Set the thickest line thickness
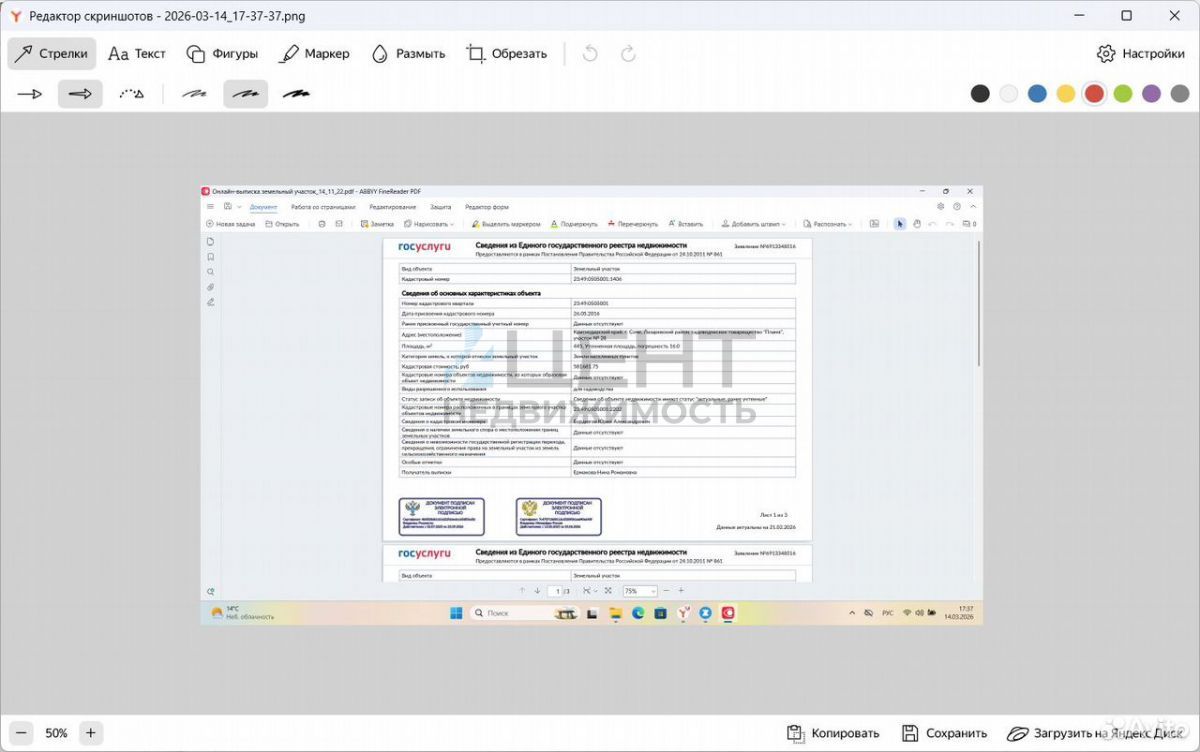Image resolution: width=1200 pixels, height=752 pixels. [296, 94]
